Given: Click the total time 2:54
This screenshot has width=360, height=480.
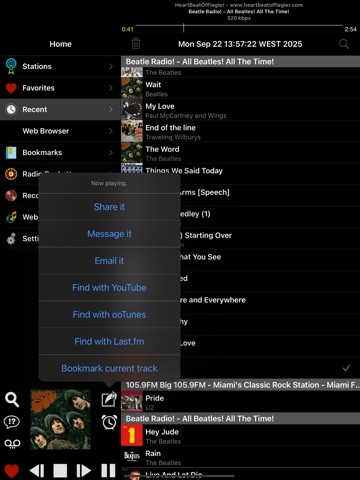Looking at the screenshot, I should (x=350, y=29).
